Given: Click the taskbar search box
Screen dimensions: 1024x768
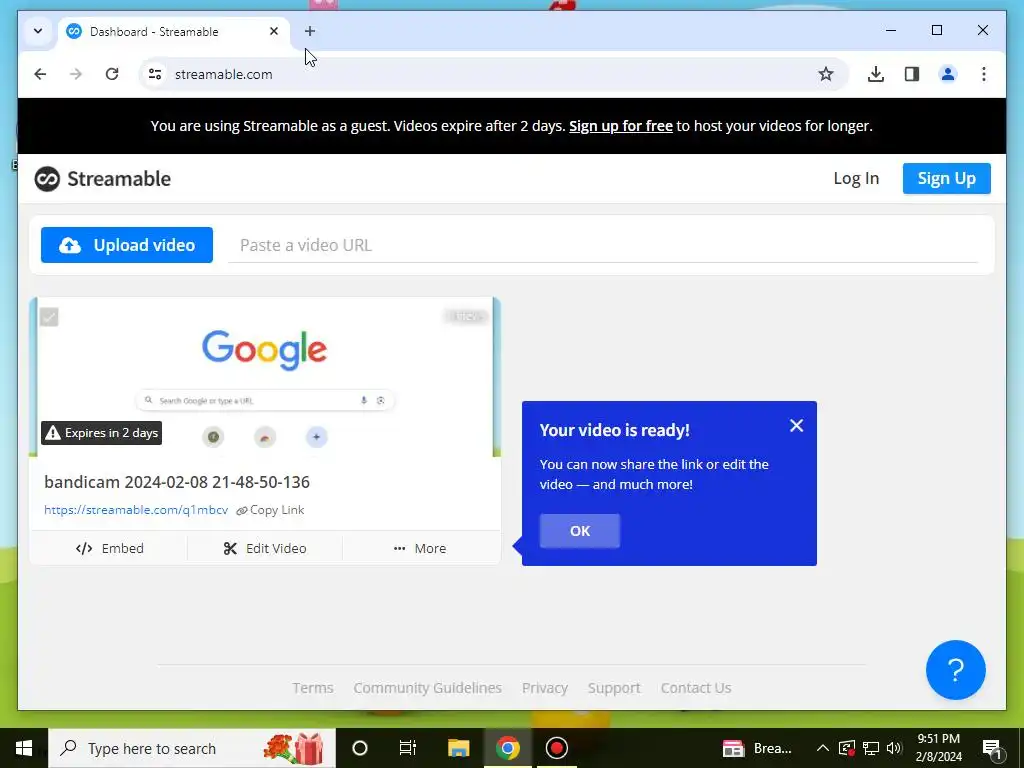Looking at the screenshot, I should 192,748.
